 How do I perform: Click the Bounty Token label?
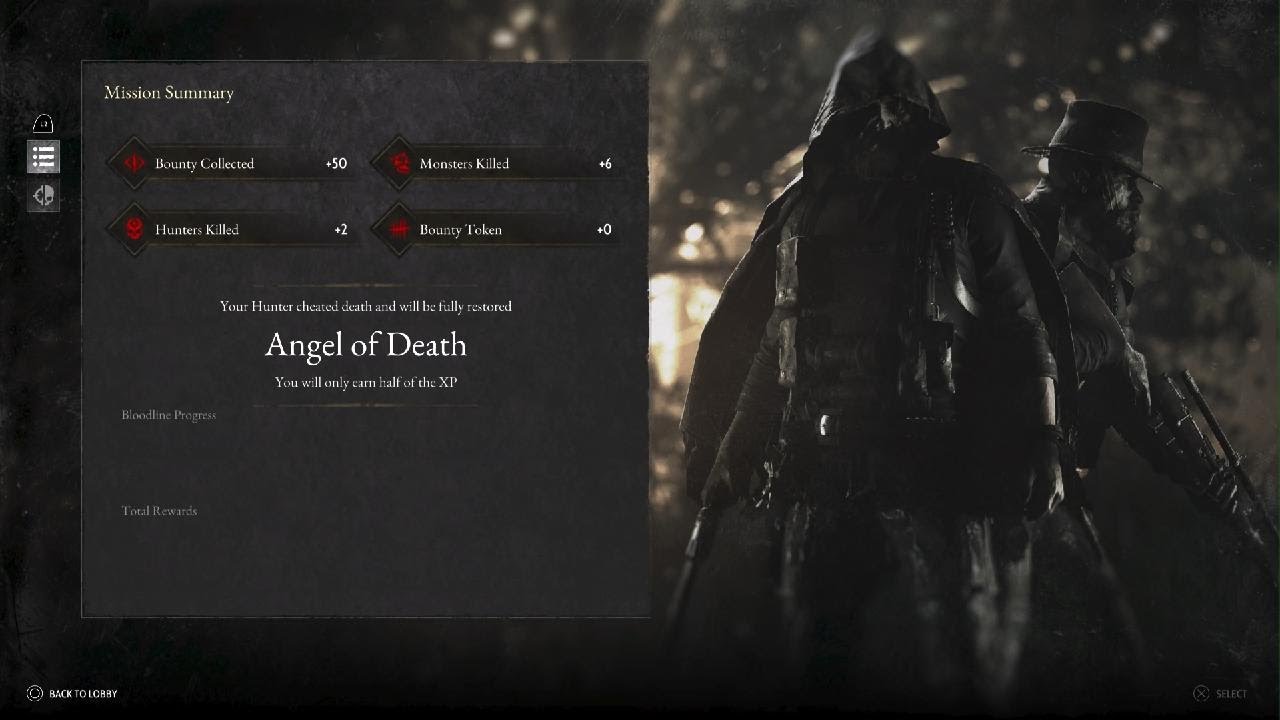coord(461,230)
